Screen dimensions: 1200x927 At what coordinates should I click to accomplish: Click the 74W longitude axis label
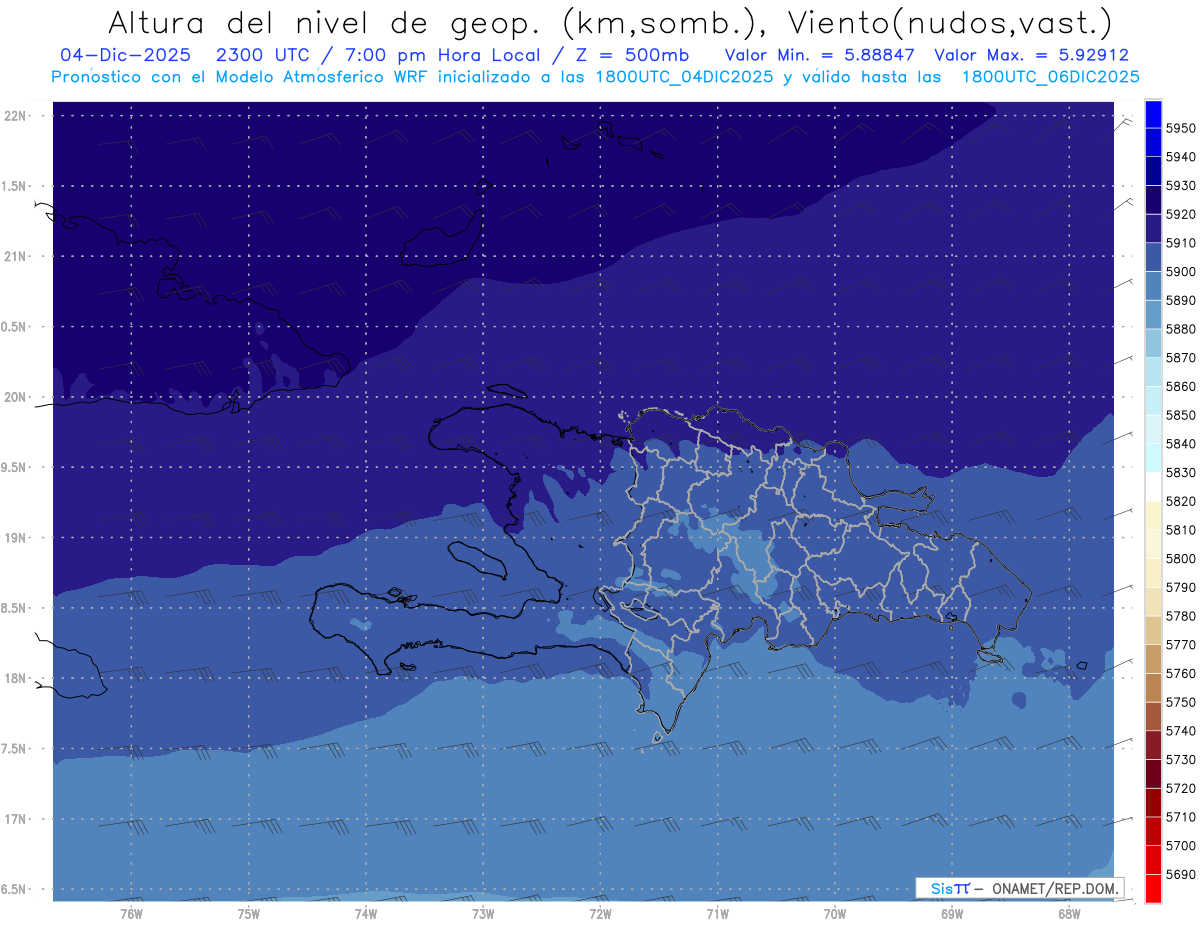pyautogui.click(x=365, y=913)
